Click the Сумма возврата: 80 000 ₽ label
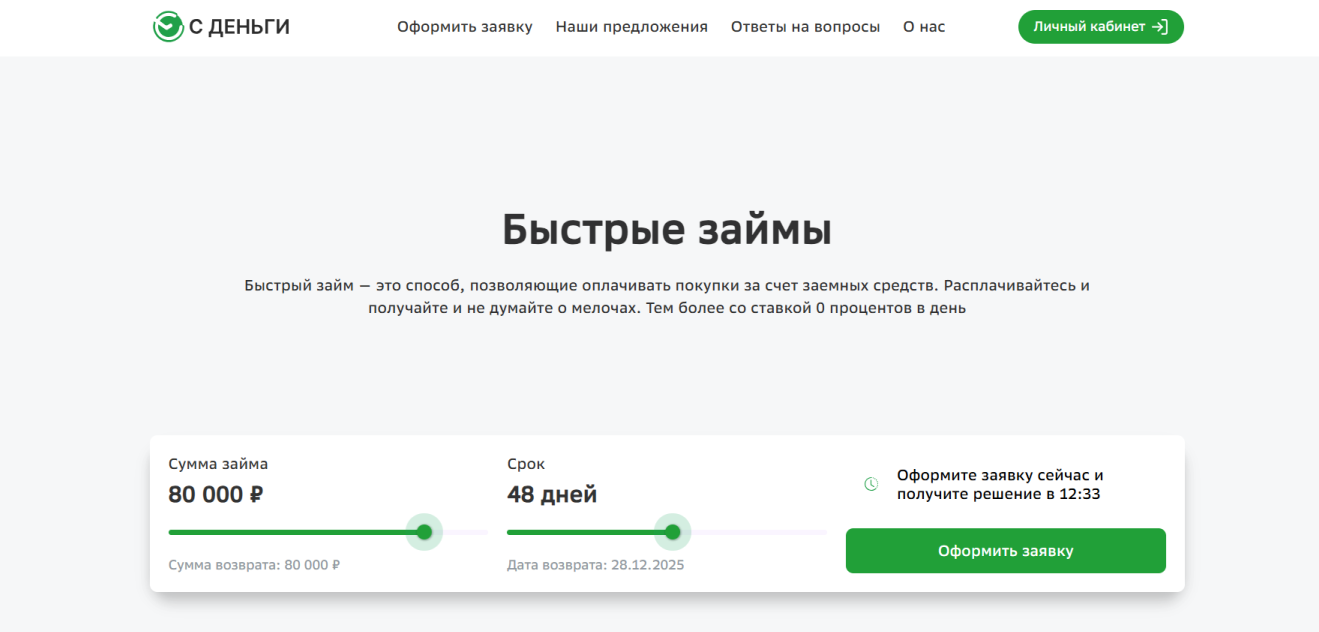This screenshot has width=1319, height=632. click(253, 564)
